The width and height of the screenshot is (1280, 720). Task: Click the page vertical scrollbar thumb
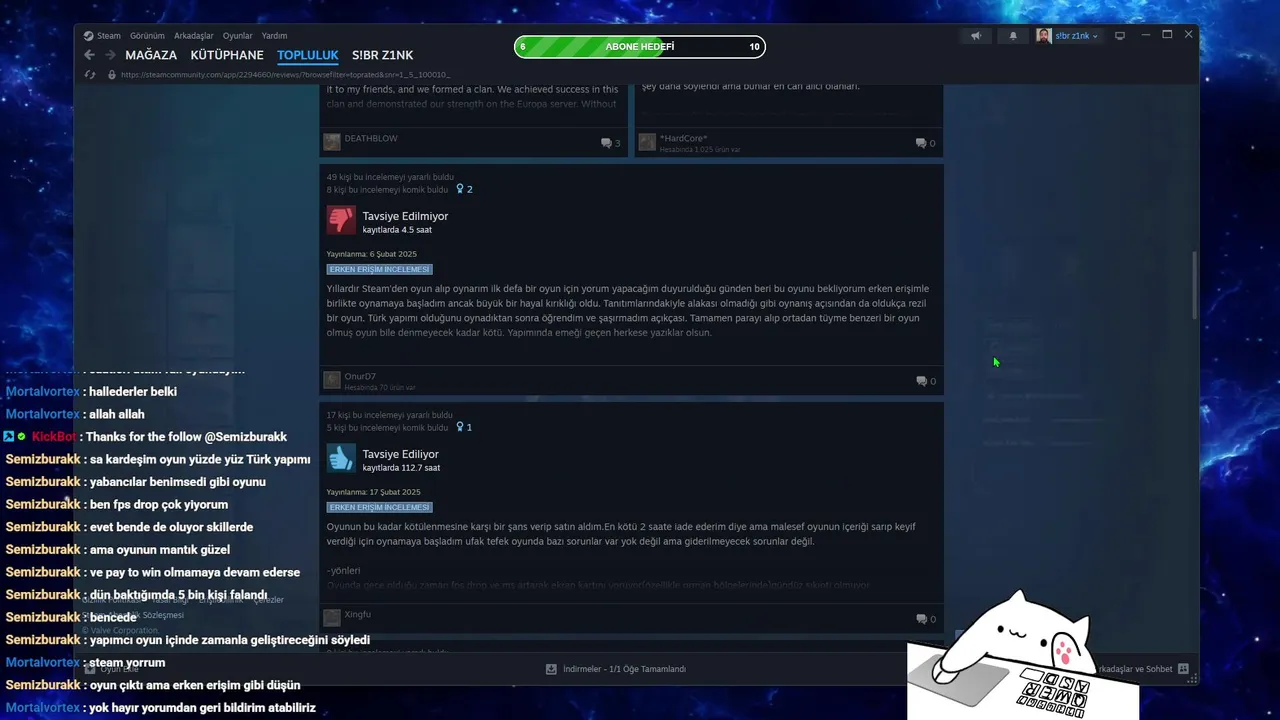pyautogui.click(x=1194, y=285)
